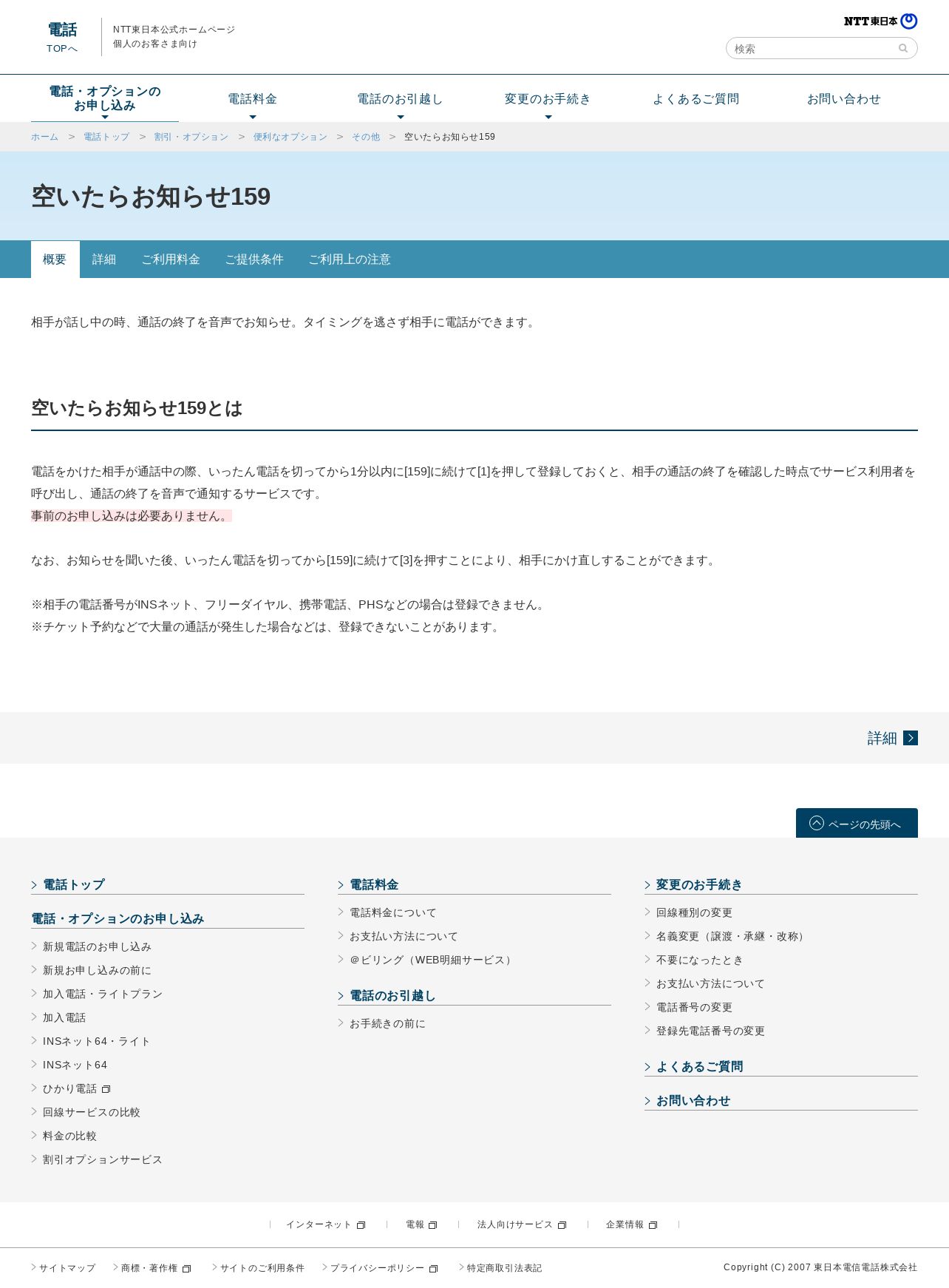949x1288 pixels.
Task: Click external-link icon next to ひかり電話
Action: tap(106, 1089)
